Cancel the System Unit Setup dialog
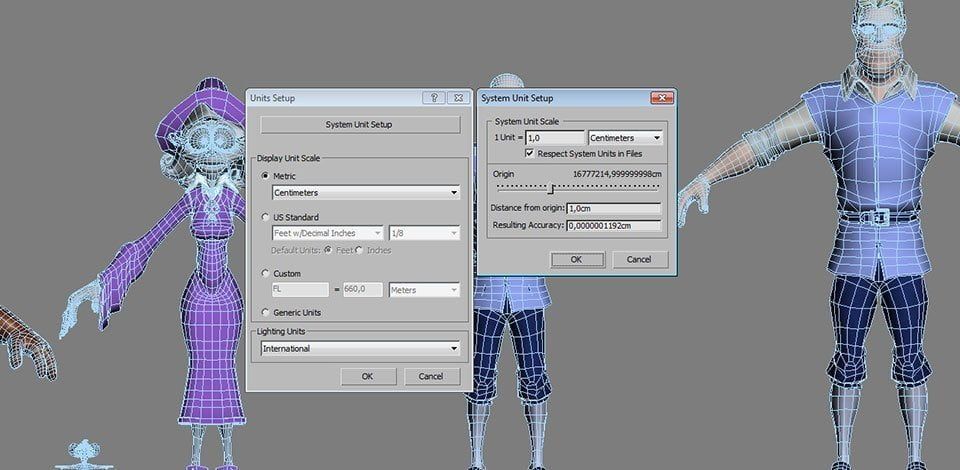Image resolution: width=960 pixels, height=470 pixels. pos(639,259)
